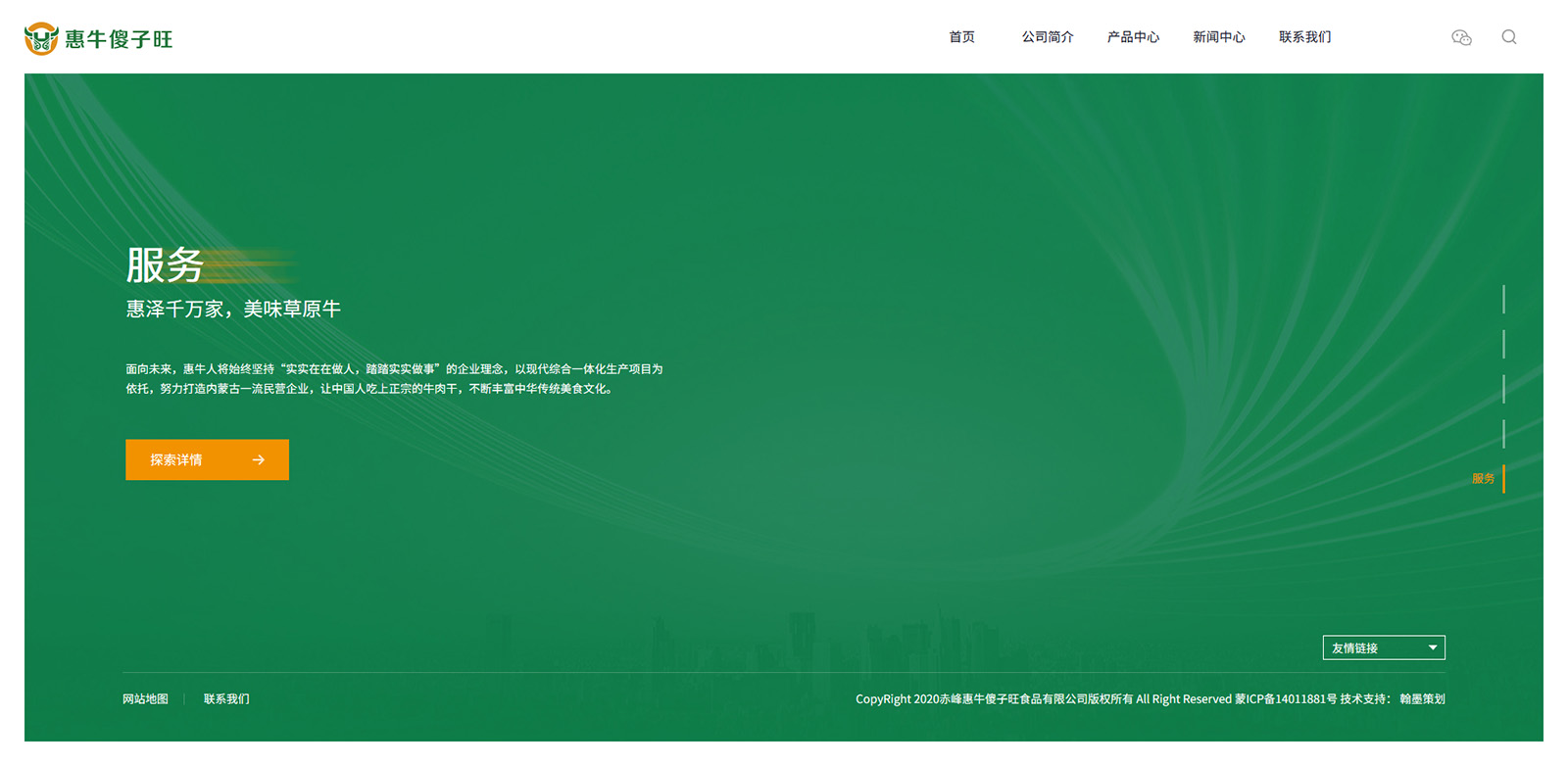The height and width of the screenshot is (766, 1568).
Task: Go to 首页 in the navigation
Action: 961,37
